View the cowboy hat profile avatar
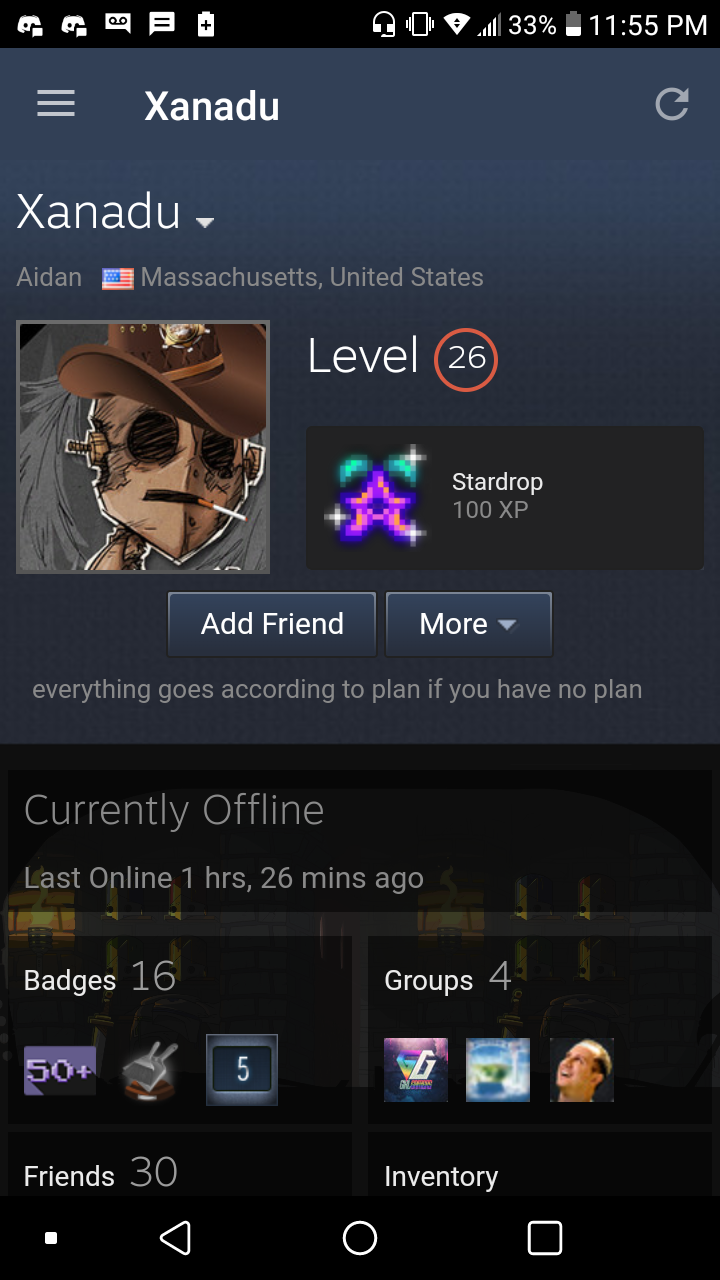This screenshot has width=720, height=1280. click(x=143, y=447)
